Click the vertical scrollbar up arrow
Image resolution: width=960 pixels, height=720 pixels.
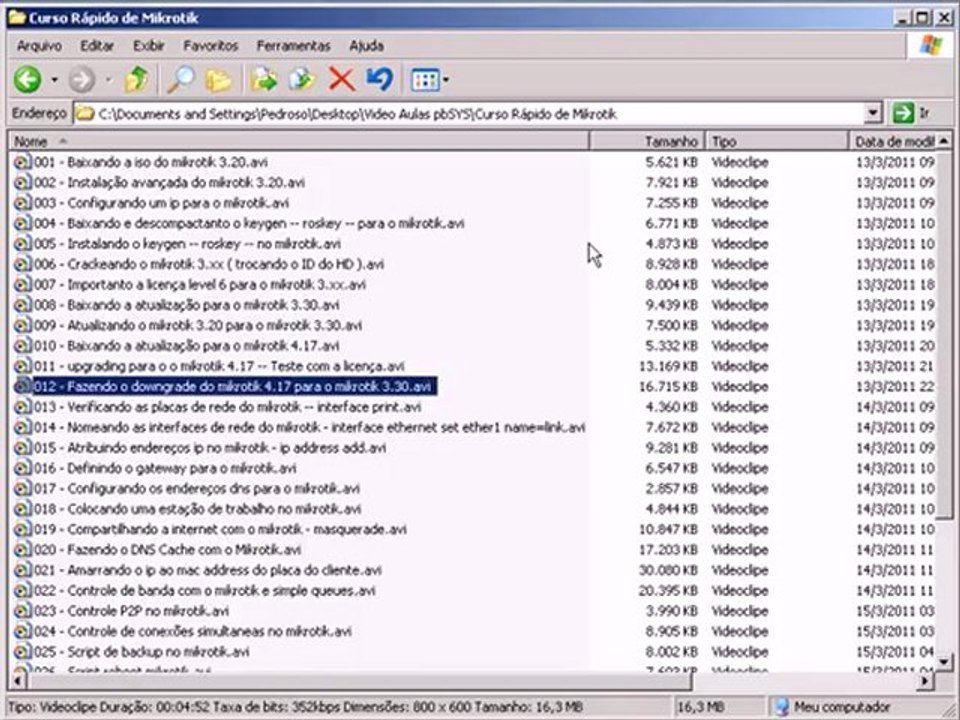pos(944,141)
